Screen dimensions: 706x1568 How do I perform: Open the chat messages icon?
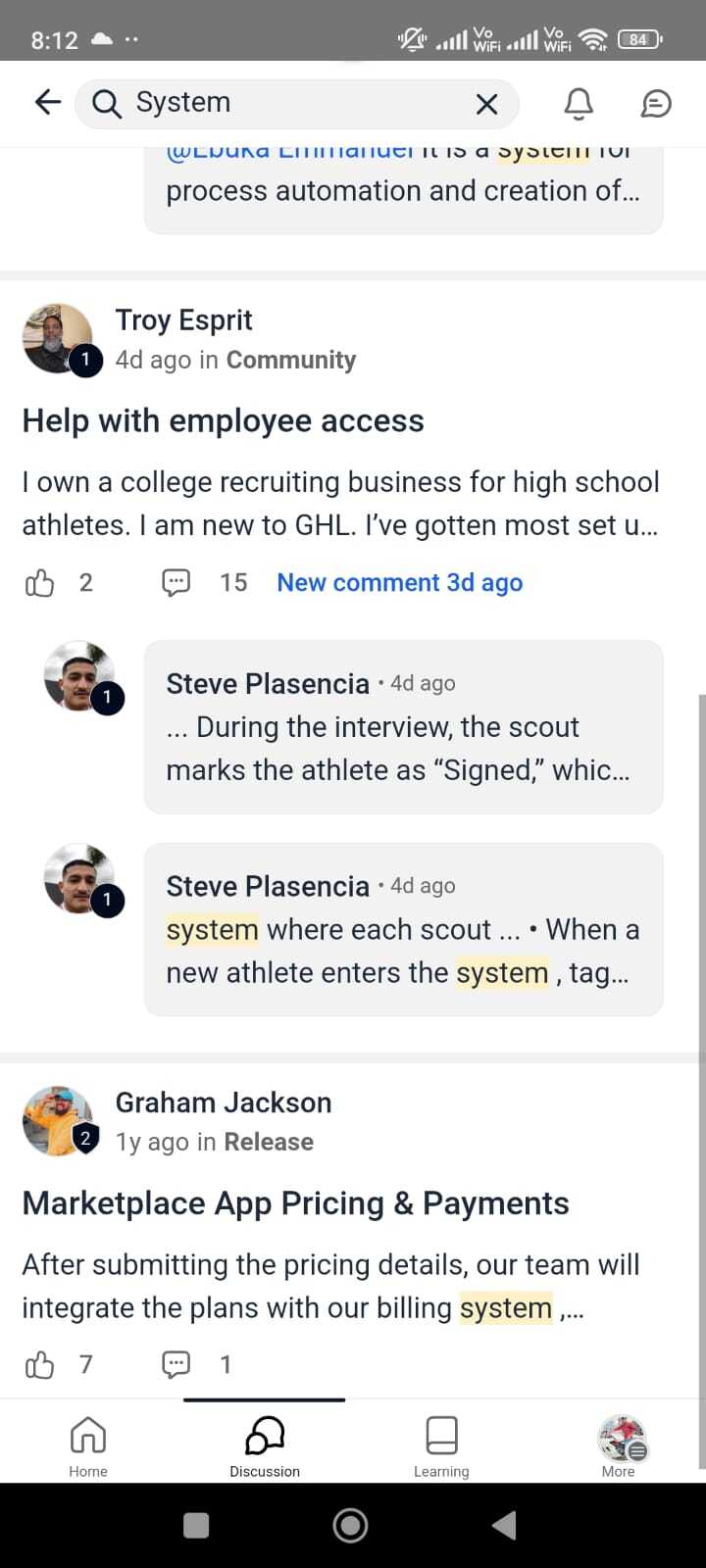pos(656,104)
